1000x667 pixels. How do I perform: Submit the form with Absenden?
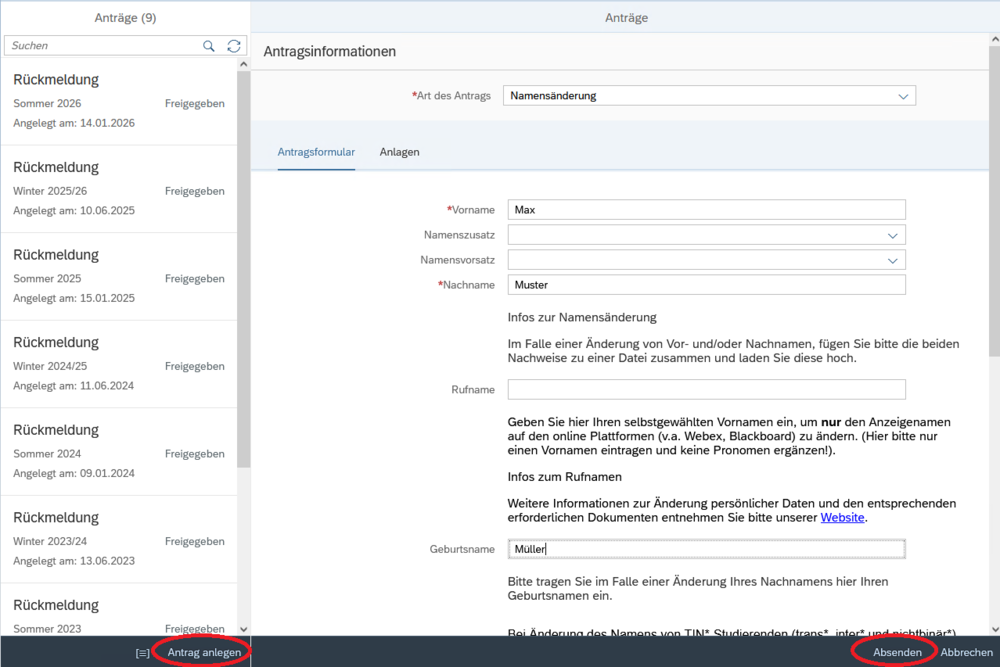tap(897, 652)
